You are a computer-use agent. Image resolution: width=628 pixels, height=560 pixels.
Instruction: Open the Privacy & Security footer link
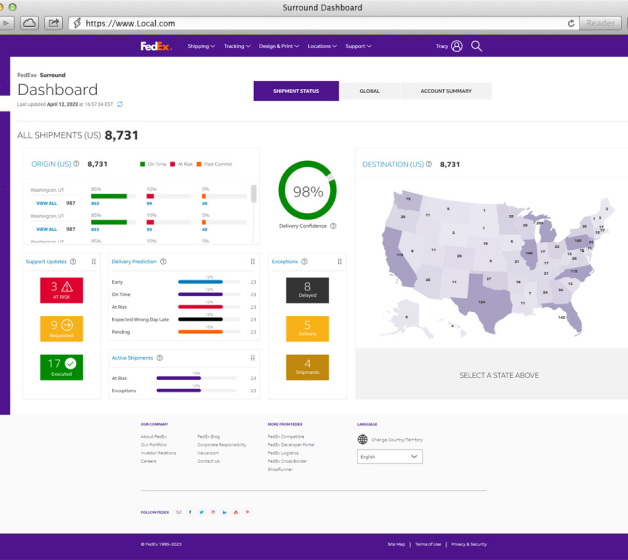pos(469,544)
